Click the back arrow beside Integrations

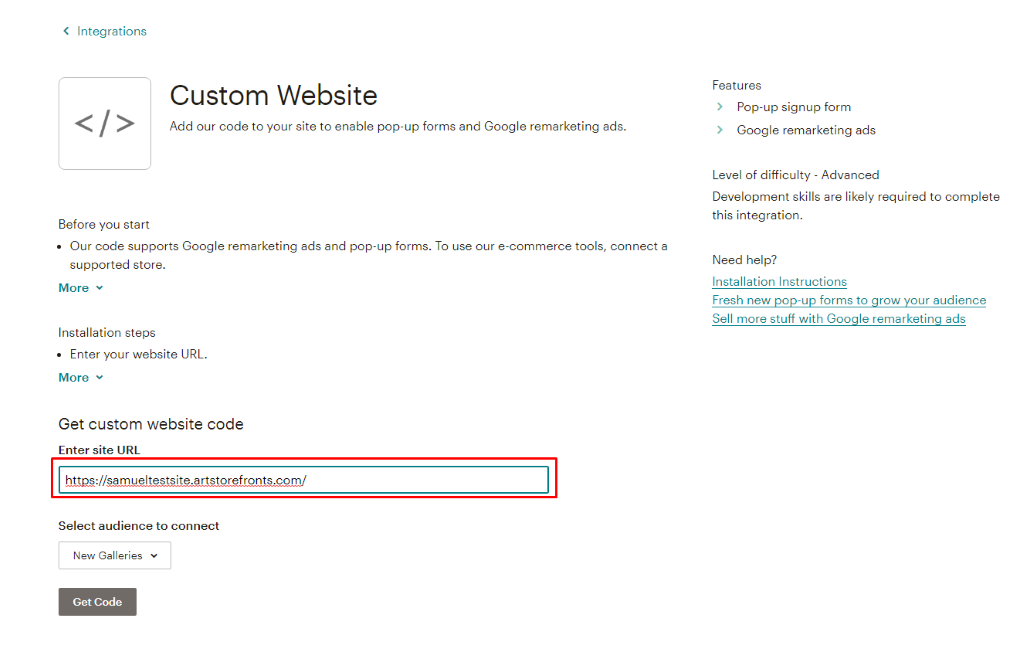[x=66, y=31]
